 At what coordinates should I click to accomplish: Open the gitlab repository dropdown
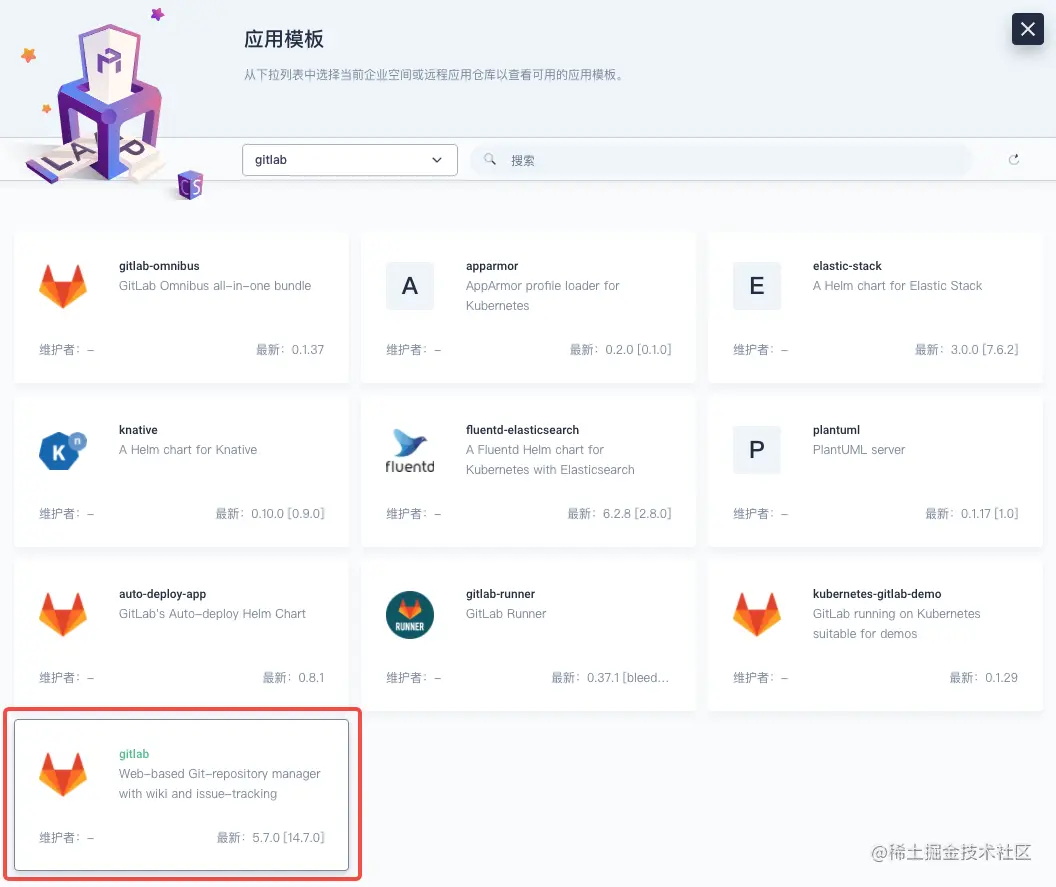(x=350, y=160)
